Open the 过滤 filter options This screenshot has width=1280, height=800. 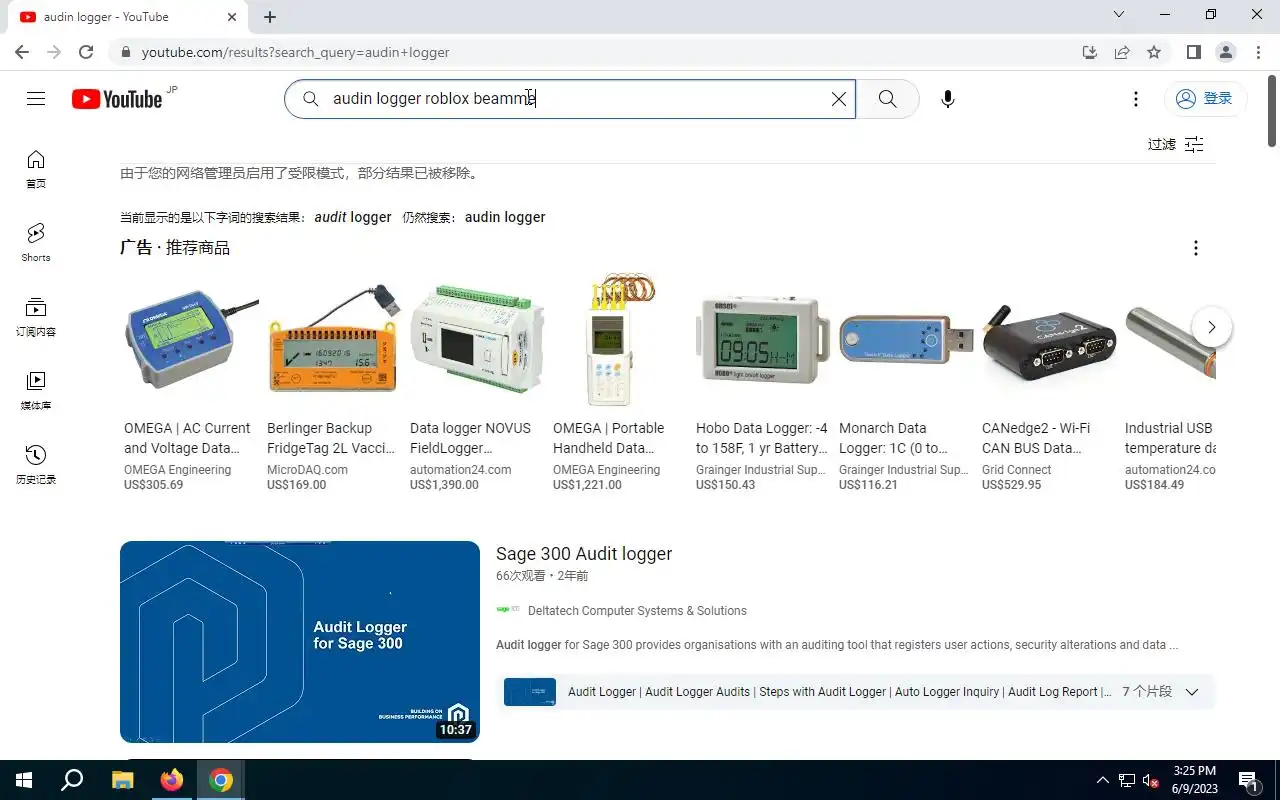tap(1176, 144)
